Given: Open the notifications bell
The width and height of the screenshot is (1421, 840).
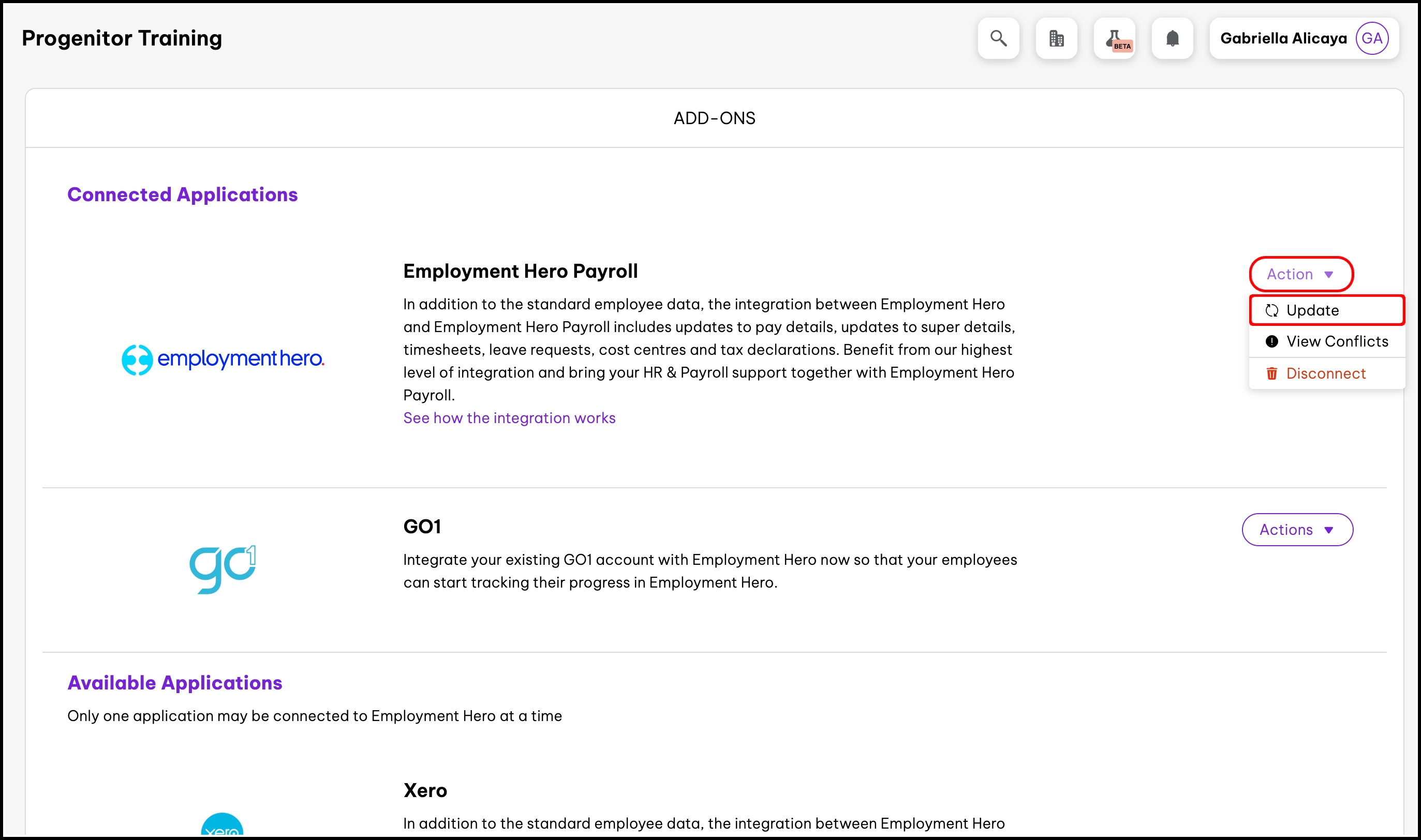Looking at the screenshot, I should 1173,38.
